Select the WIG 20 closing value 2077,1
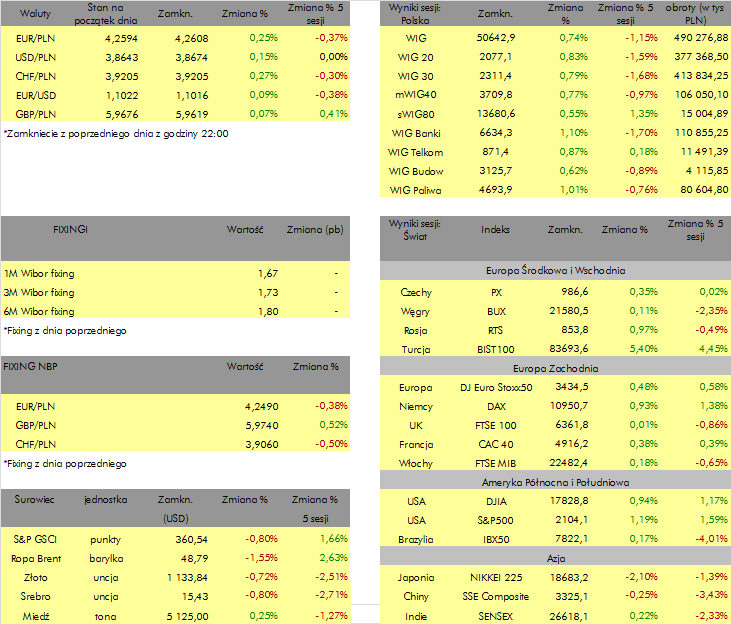This screenshot has width=731, height=624. [x=495, y=57]
